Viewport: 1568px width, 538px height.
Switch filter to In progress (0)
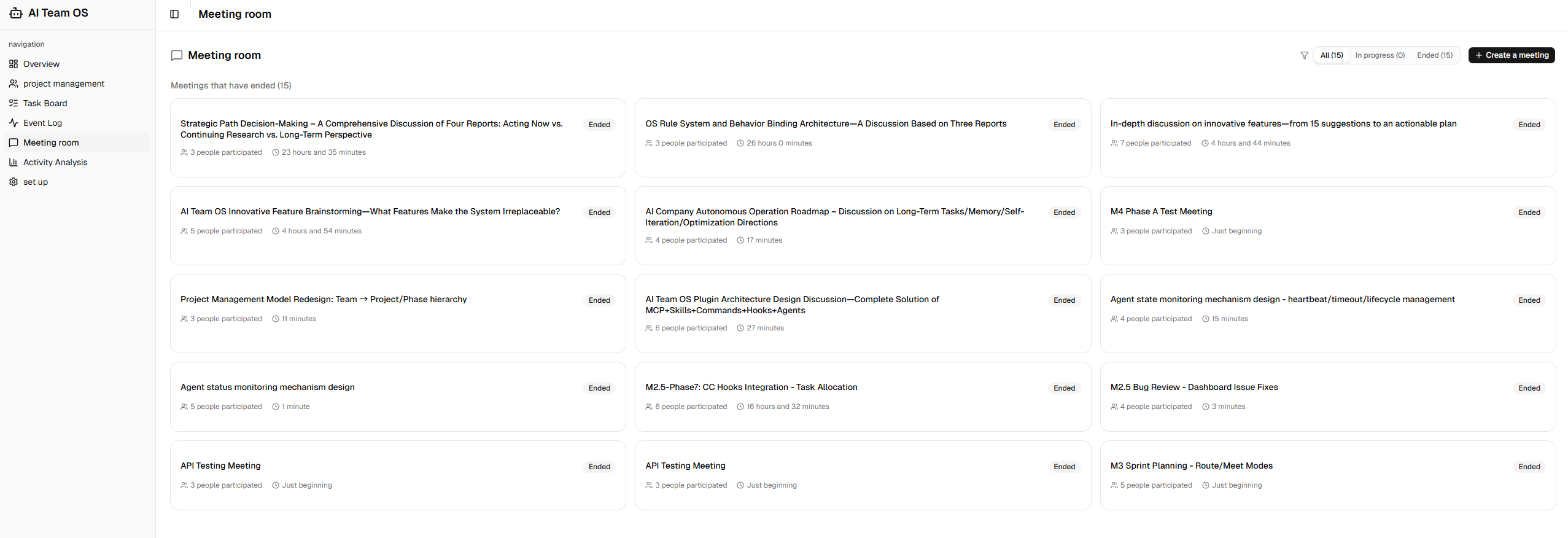[x=1380, y=55]
